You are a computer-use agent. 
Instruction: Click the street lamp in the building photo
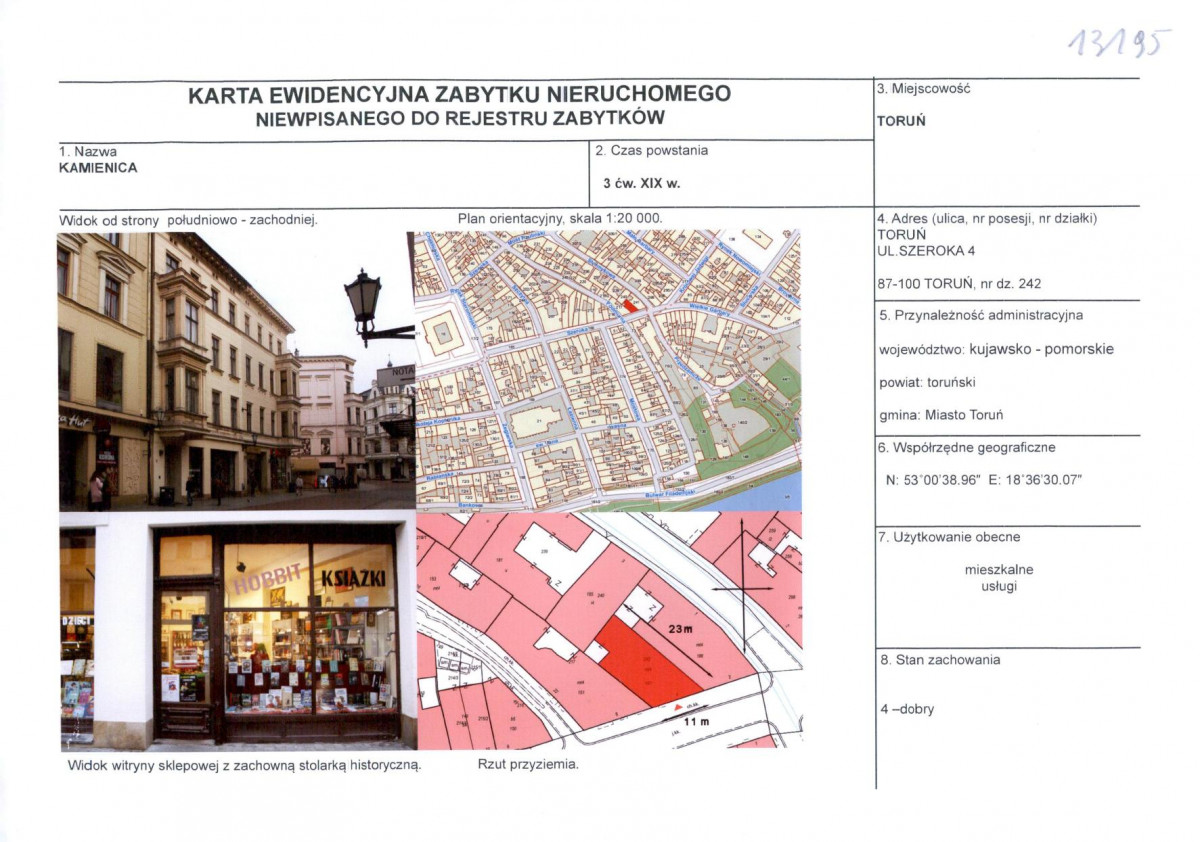363,298
